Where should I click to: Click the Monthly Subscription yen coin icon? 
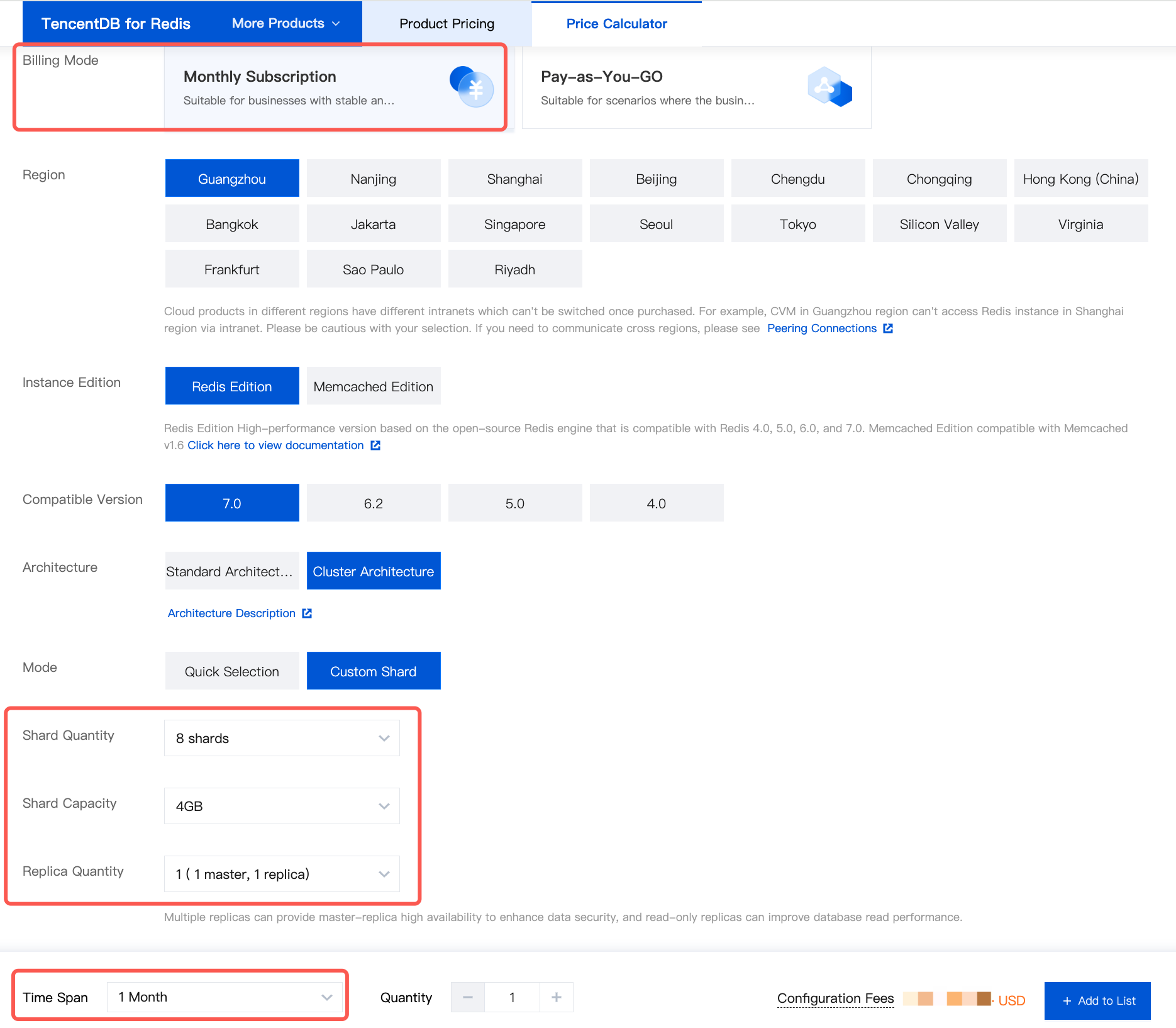pyautogui.click(x=472, y=87)
